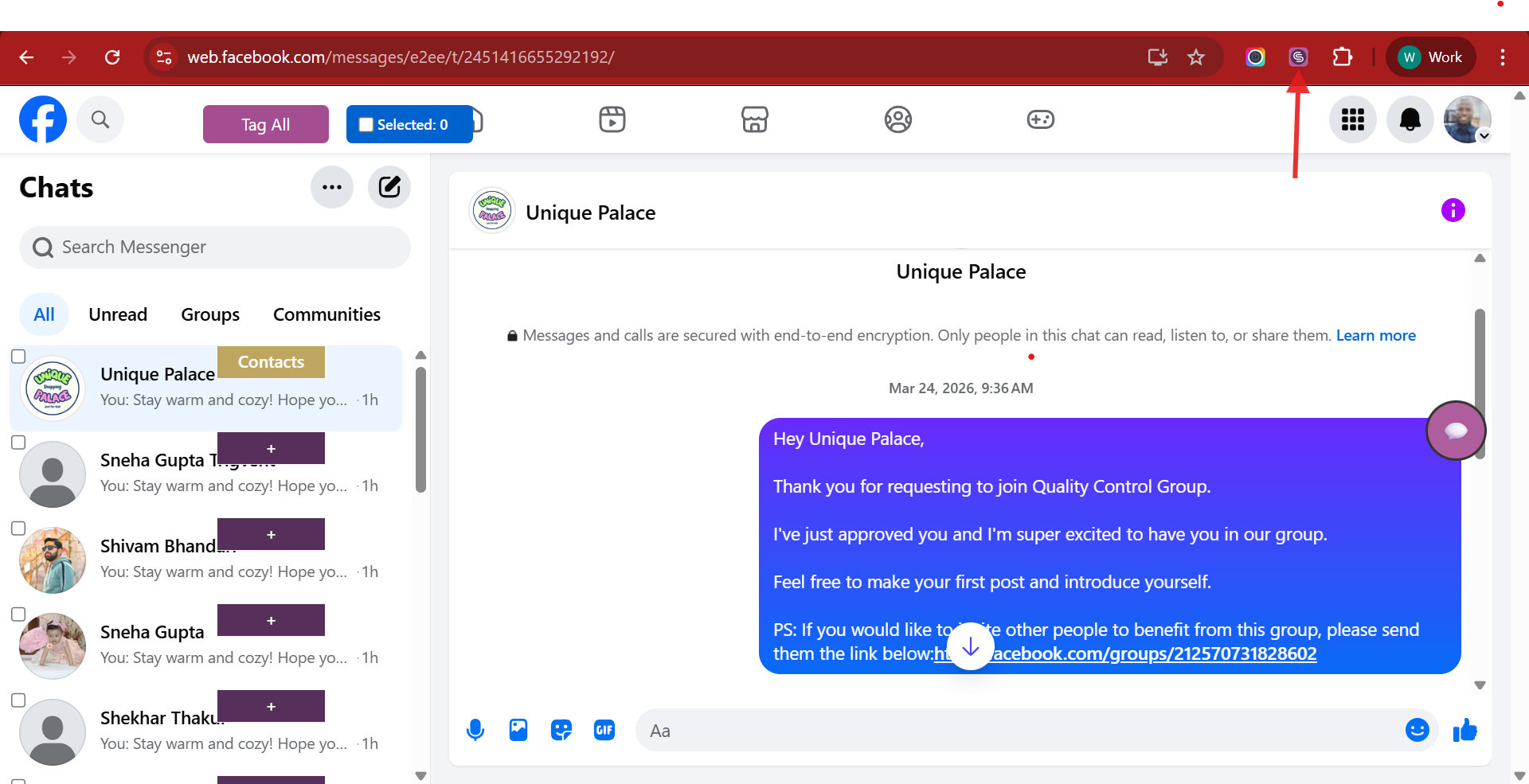The image size is (1529, 784).
Task: Start a new message with compose icon
Action: tap(389, 187)
